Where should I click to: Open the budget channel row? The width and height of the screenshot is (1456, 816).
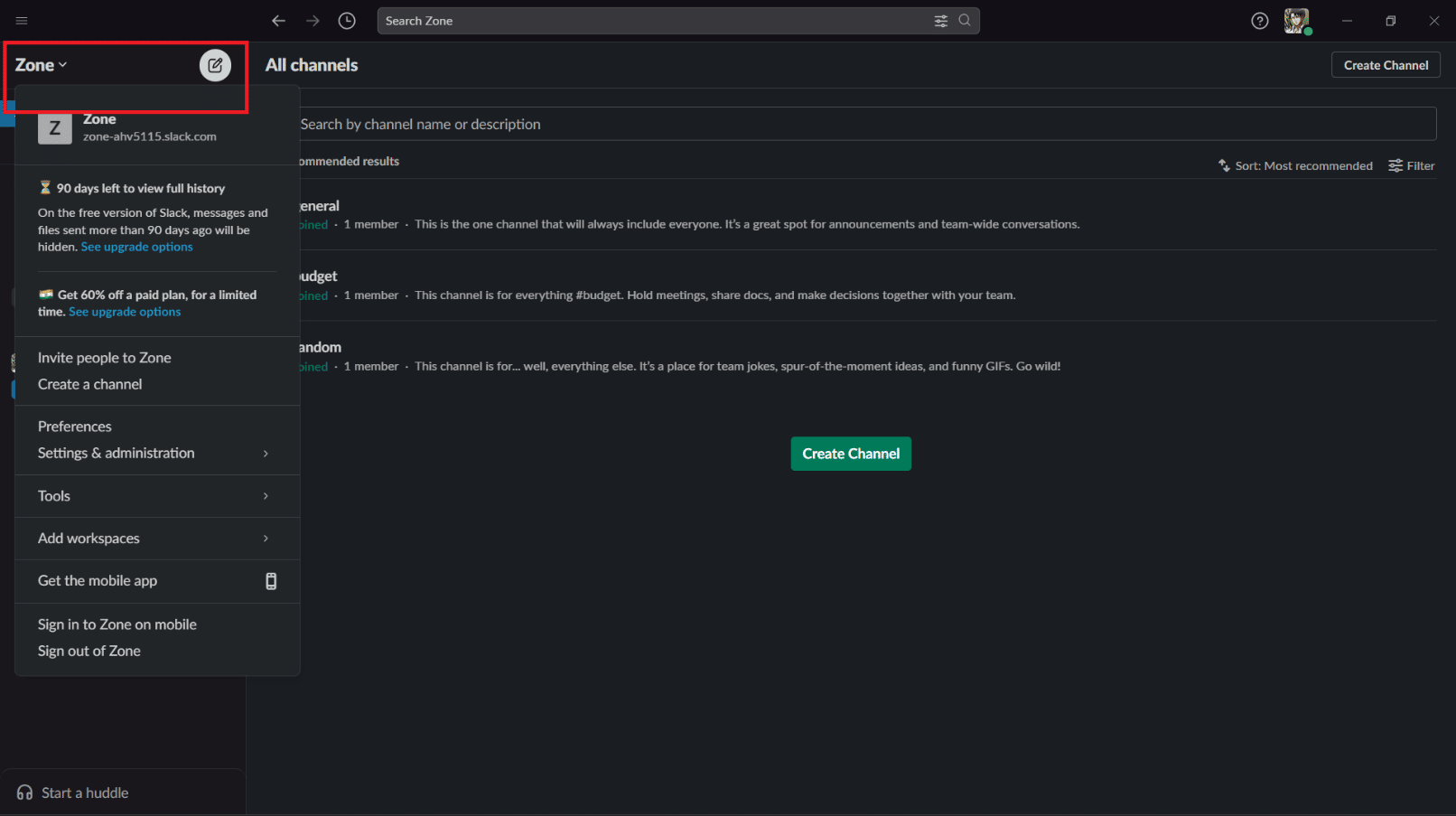click(866, 286)
